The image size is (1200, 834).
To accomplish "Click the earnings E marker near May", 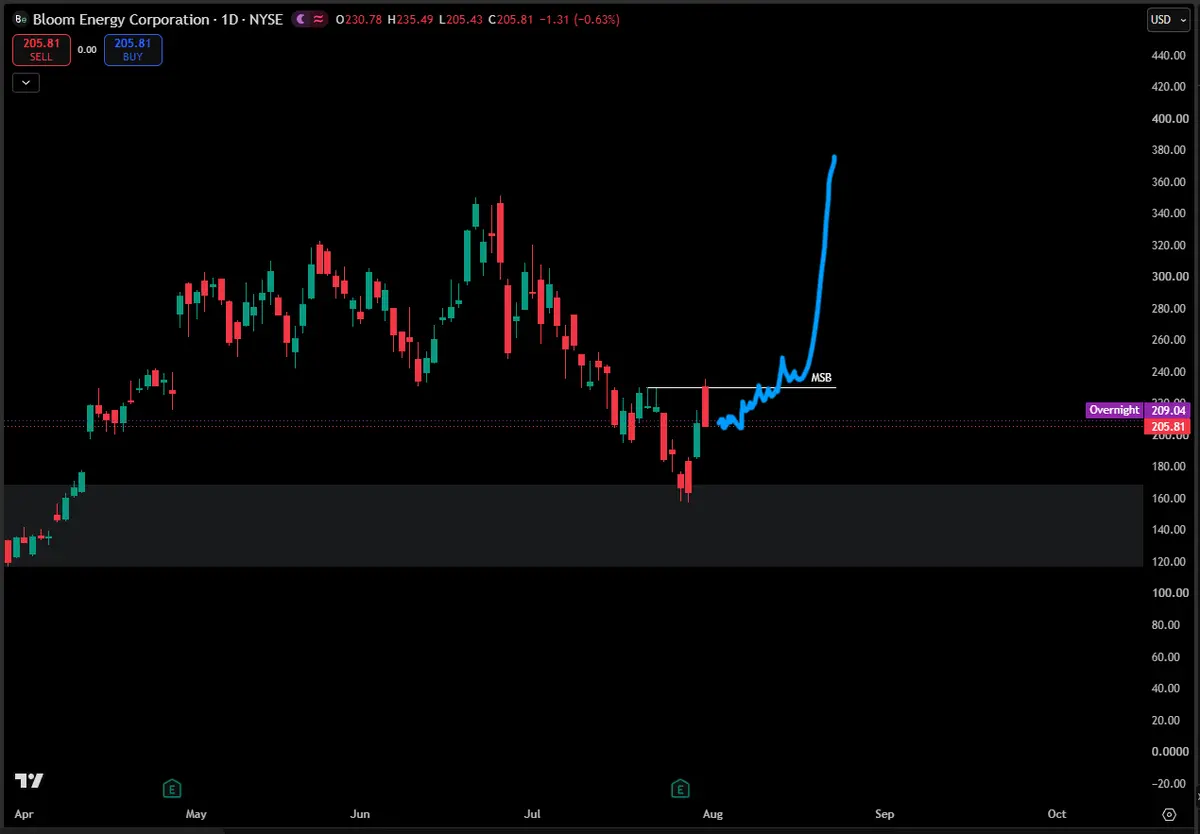I will click(172, 789).
